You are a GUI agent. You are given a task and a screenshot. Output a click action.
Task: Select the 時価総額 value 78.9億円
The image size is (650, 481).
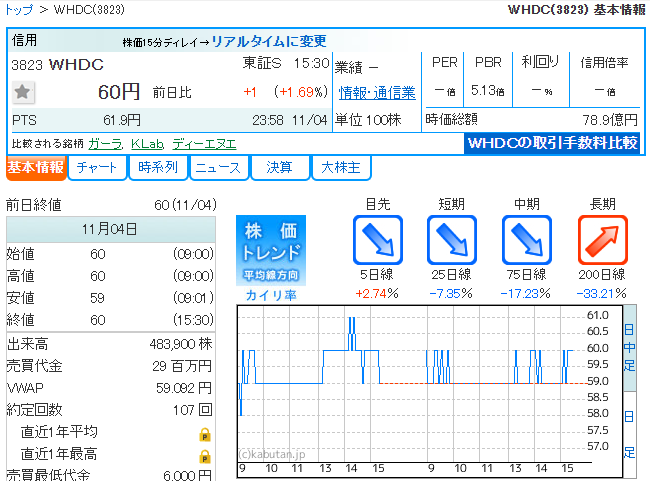(610, 120)
